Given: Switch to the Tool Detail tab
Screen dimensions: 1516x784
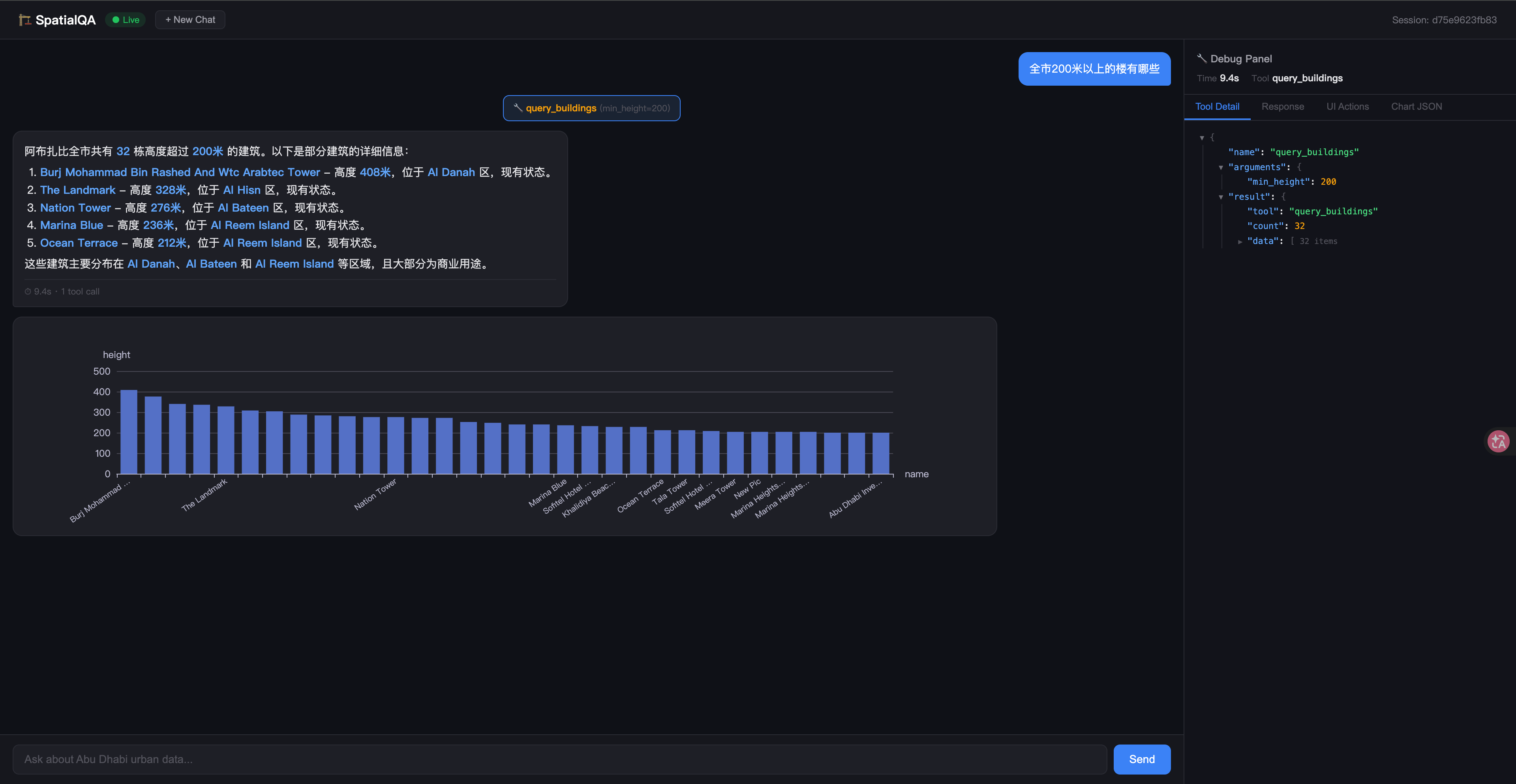Looking at the screenshot, I should pyautogui.click(x=1217, y=107).
